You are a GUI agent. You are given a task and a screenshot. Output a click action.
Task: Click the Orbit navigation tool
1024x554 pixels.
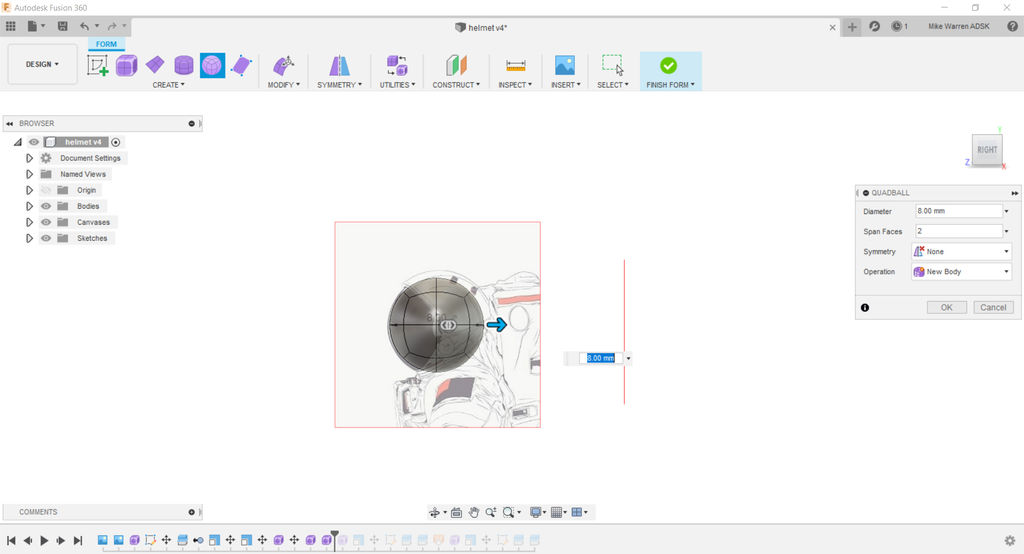tap(434, 513)
